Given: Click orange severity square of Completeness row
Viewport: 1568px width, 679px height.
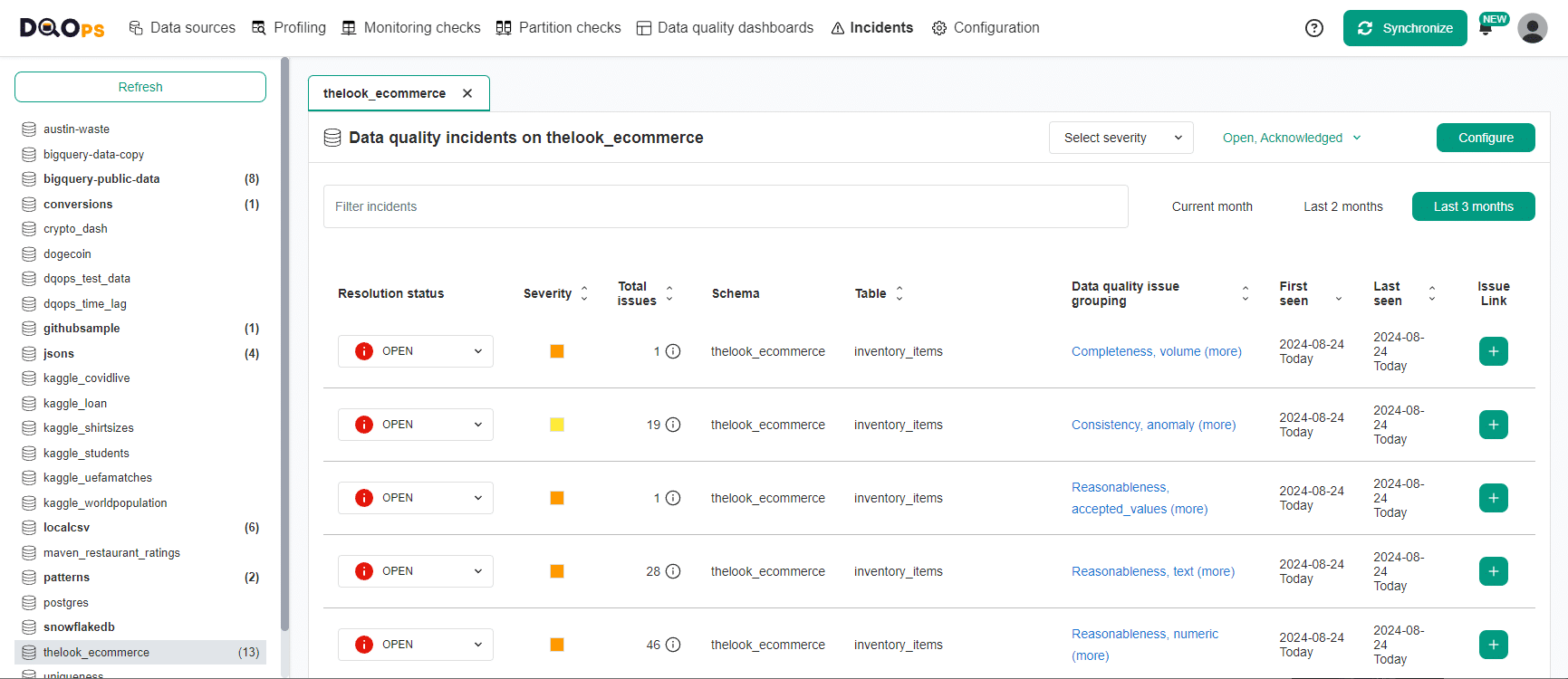Looking at the screenshot, I should [557, 351].
